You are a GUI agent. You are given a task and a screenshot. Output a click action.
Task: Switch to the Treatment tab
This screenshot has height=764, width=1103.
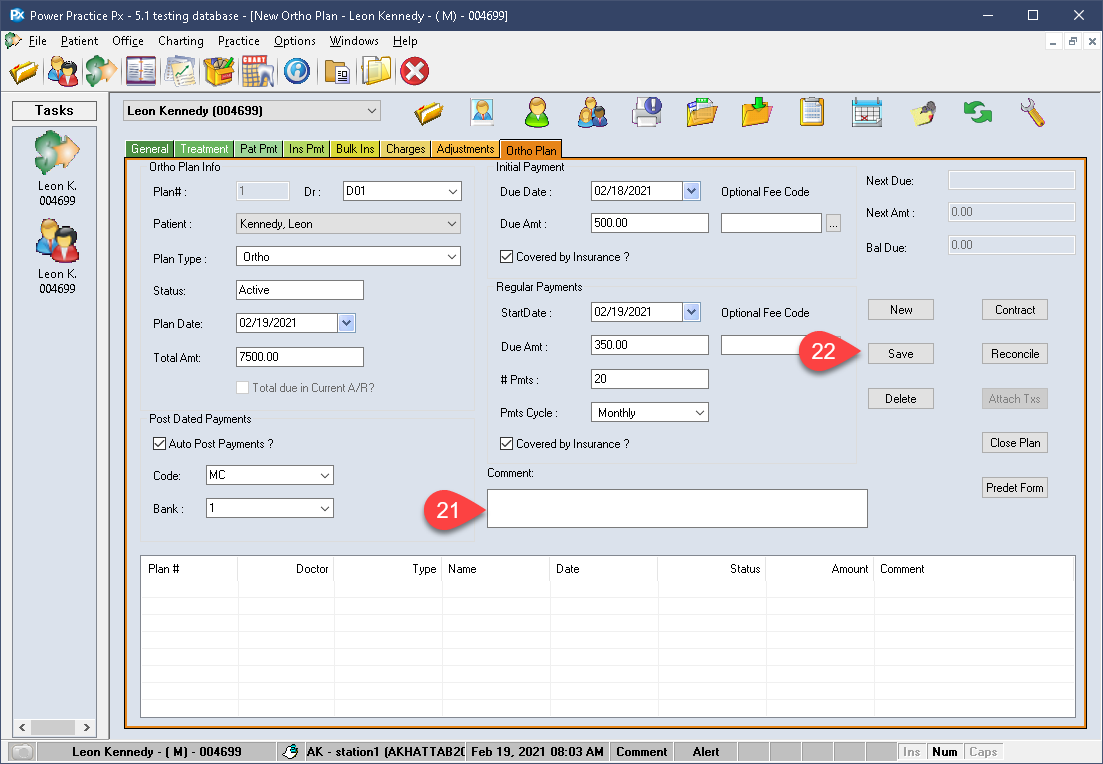[x=204, y=149]
